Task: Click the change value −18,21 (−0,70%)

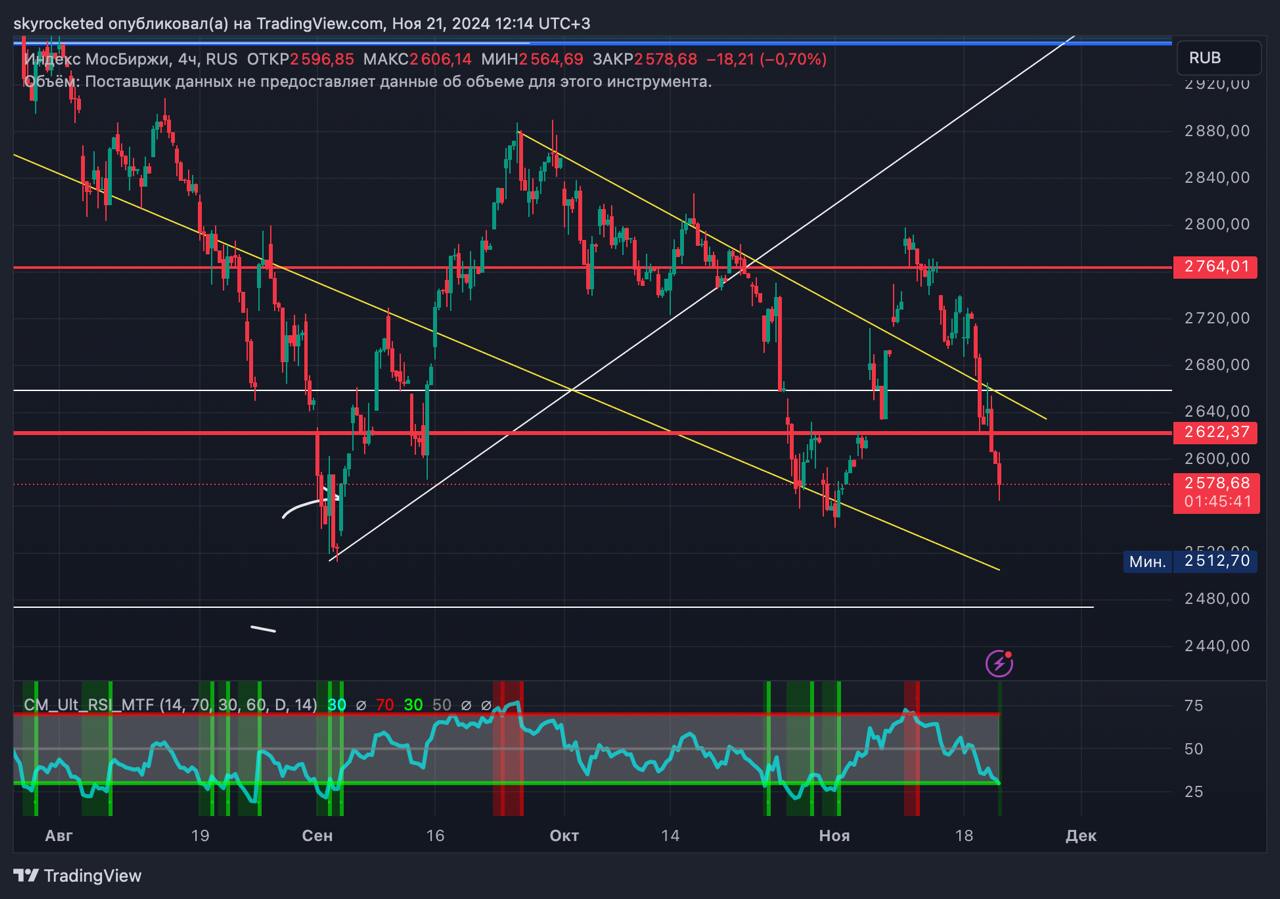Action: 766,59
